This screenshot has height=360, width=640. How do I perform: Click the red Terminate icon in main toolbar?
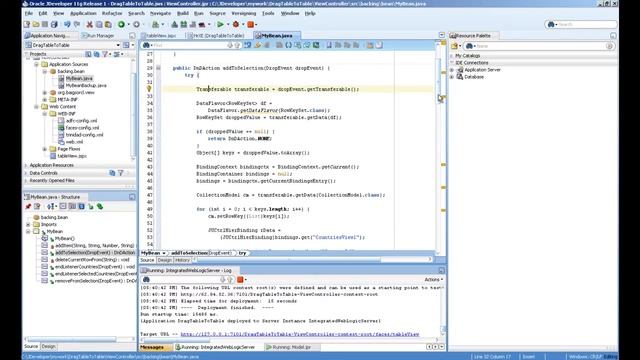click(251, 24)
